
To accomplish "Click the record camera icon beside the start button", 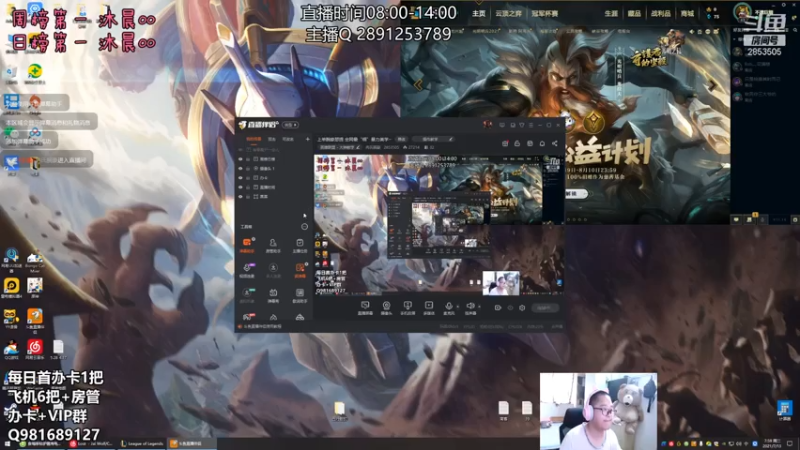I will tap(498, 308).
